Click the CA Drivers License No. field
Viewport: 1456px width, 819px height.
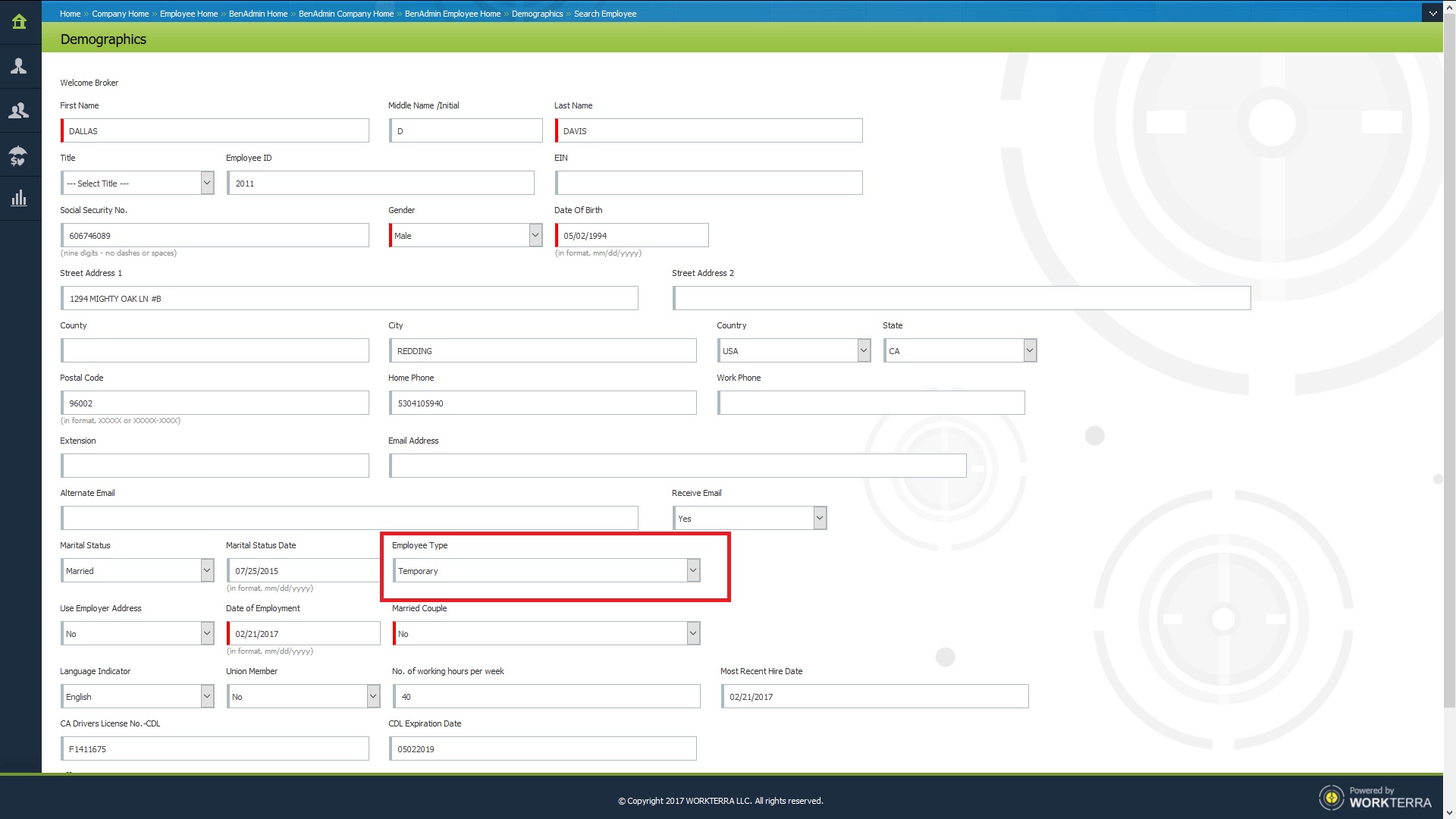click(215, 748)
